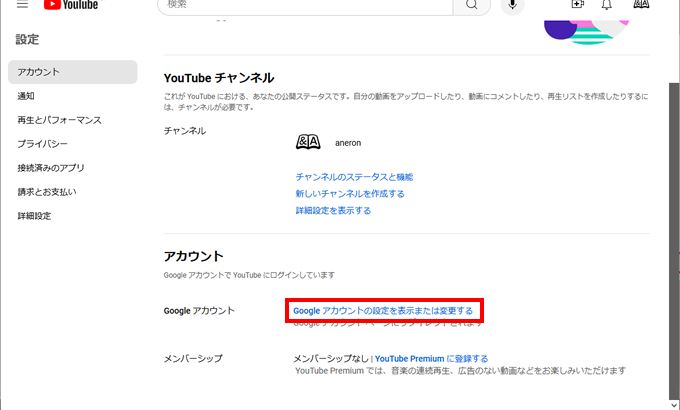Click the aneron channel avatar icon
The width and height of the screenshot is (680, 410).
(x=308, y=142)
